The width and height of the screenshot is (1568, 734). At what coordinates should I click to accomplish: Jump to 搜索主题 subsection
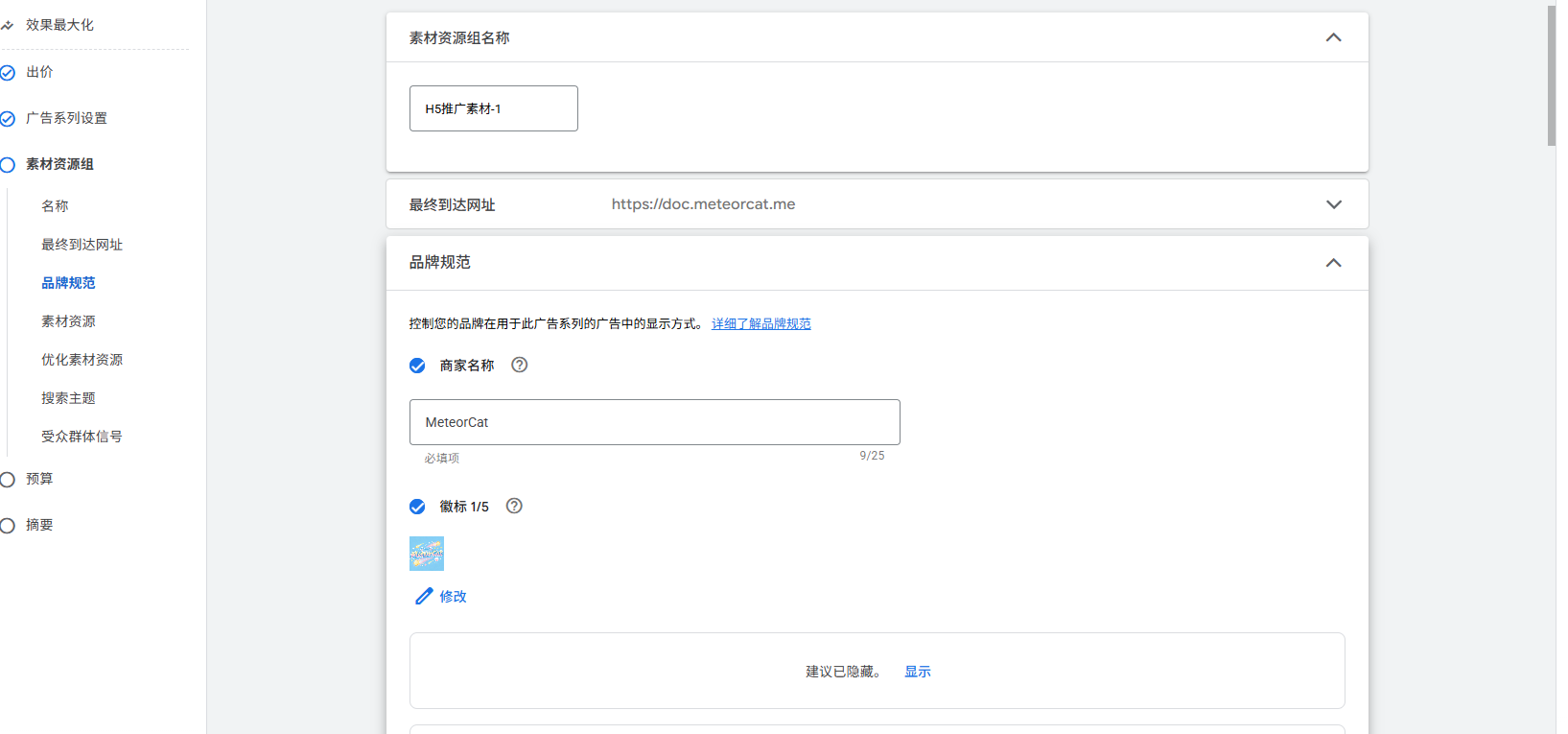68,398
